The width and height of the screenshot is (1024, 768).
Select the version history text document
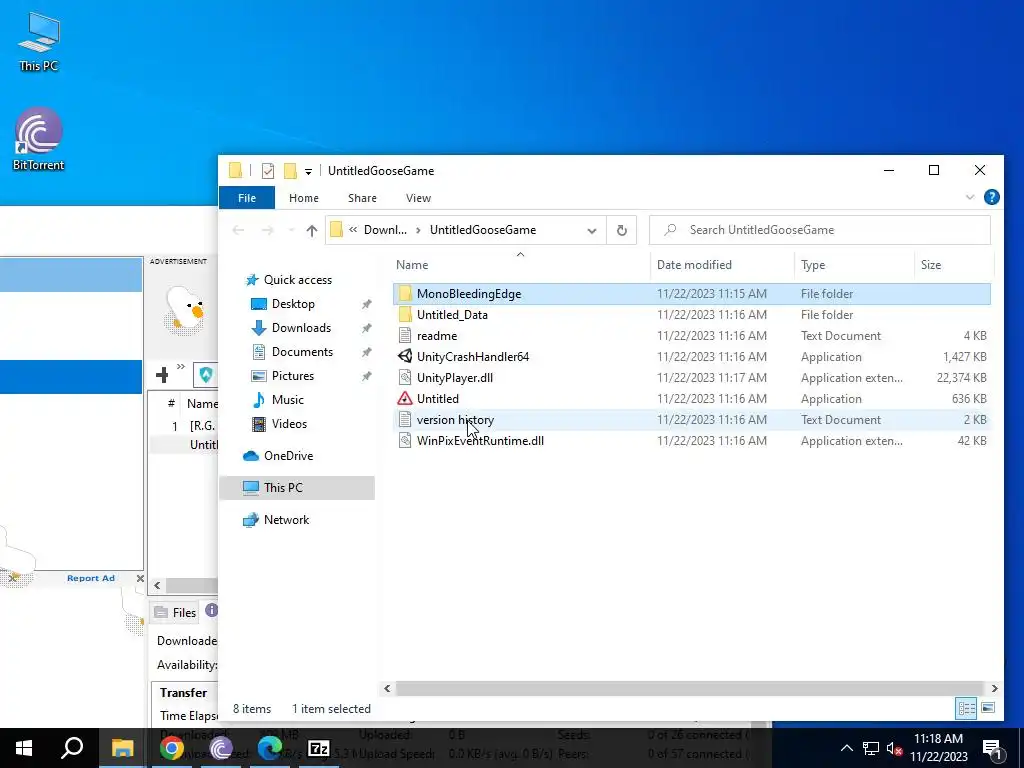(692, 420)
